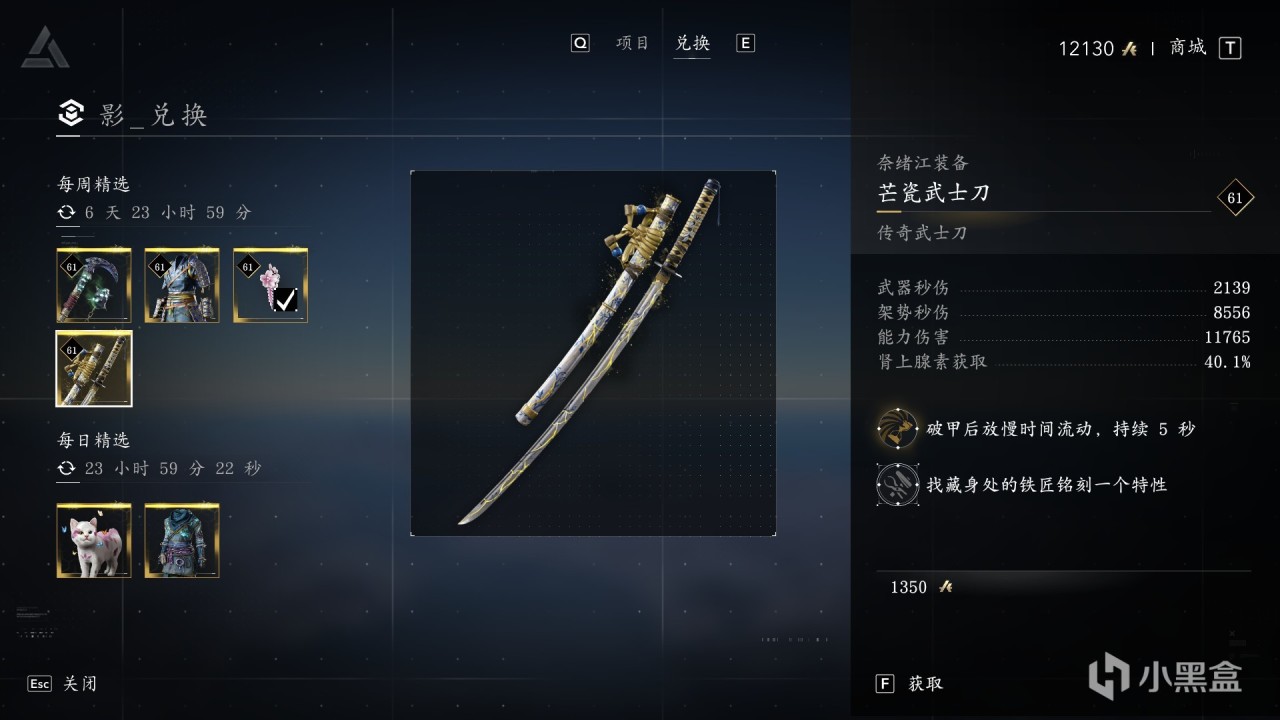Click the E key next-tab icon
Viewport: 1280px width, 720px height.
tap(745, 43)
